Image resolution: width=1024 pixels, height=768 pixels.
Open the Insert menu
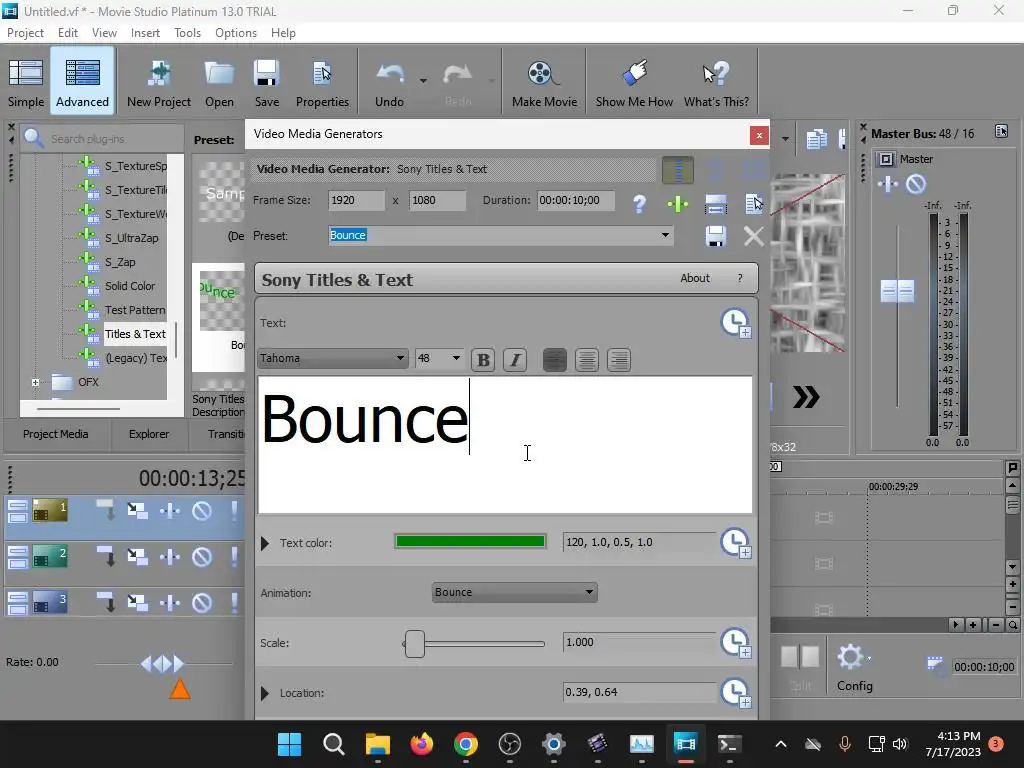(145, 33)
